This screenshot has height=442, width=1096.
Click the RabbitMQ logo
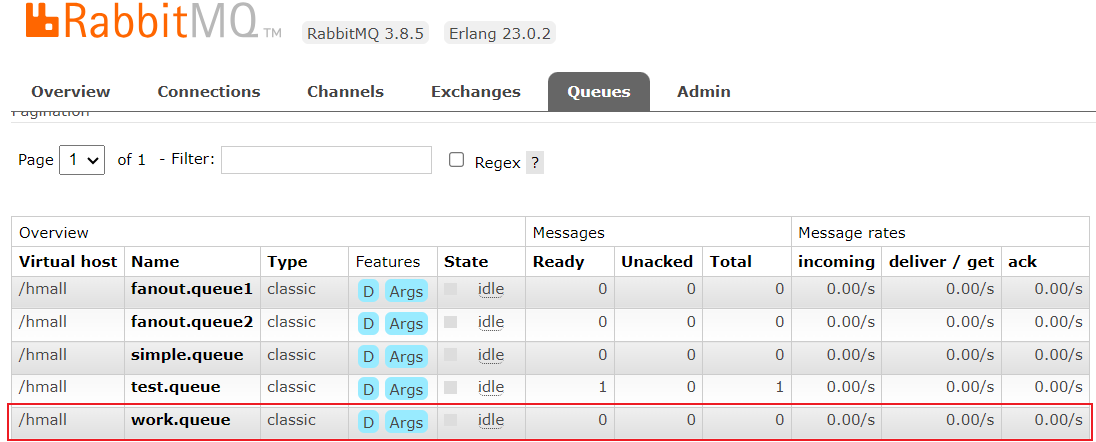[x=153, y=20]
